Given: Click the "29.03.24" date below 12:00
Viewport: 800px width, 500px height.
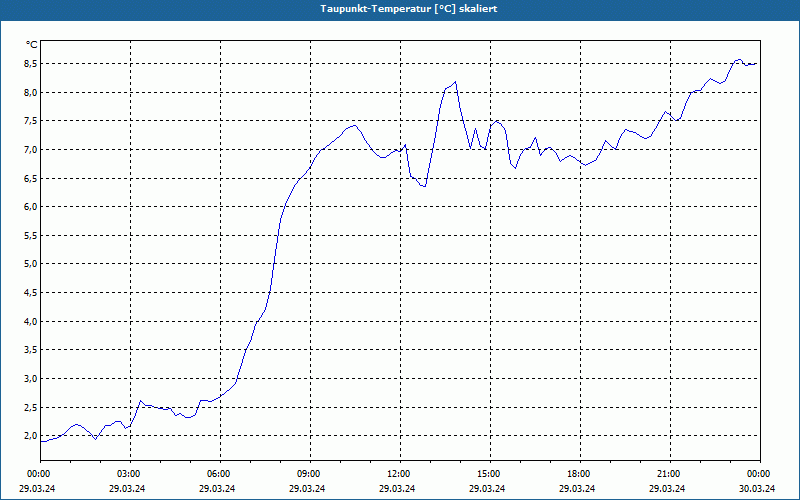Looking at the screenshot, I should [x=397, y=488].
